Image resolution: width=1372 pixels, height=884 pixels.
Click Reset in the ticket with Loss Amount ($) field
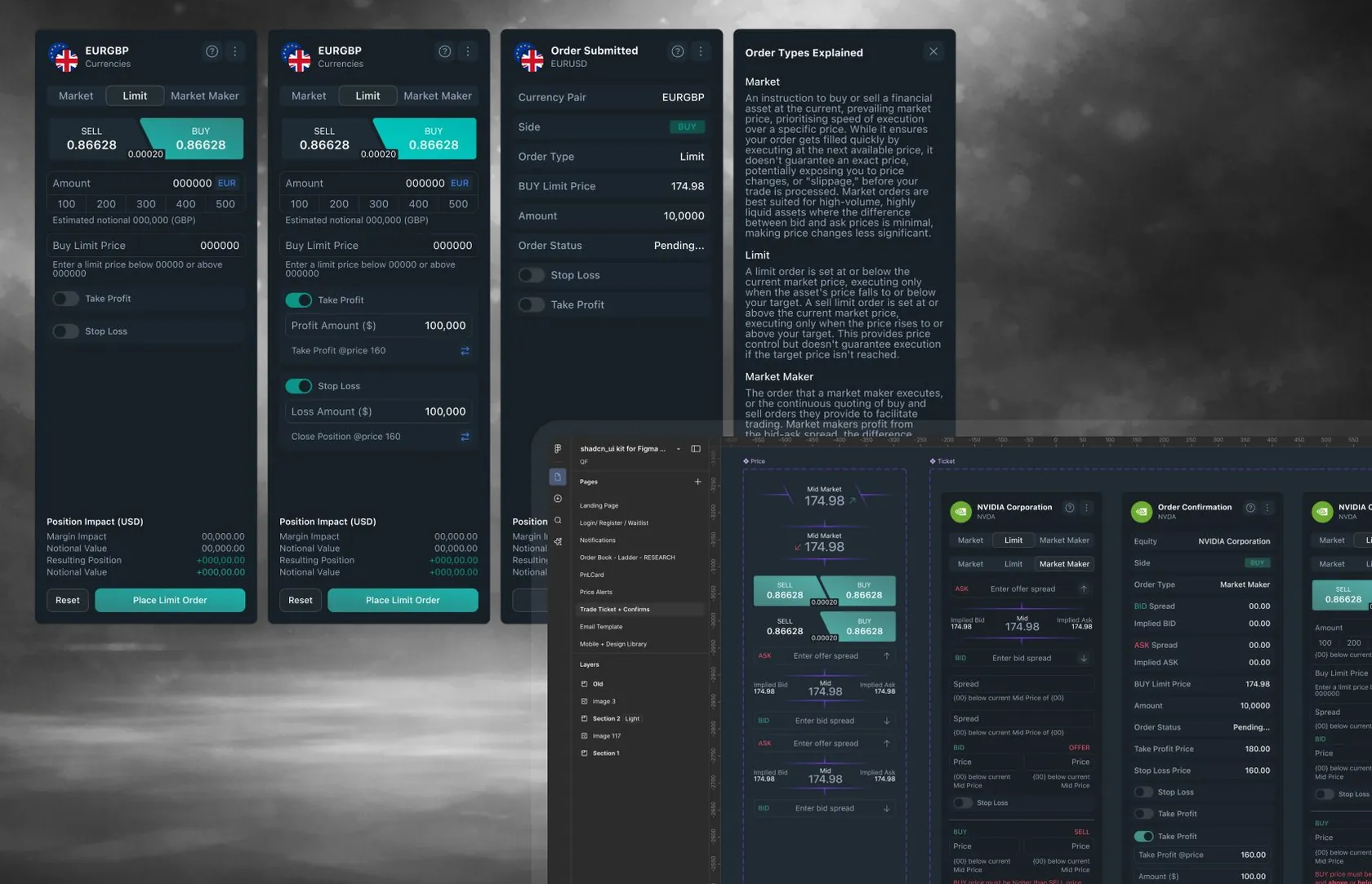(301, 600)
